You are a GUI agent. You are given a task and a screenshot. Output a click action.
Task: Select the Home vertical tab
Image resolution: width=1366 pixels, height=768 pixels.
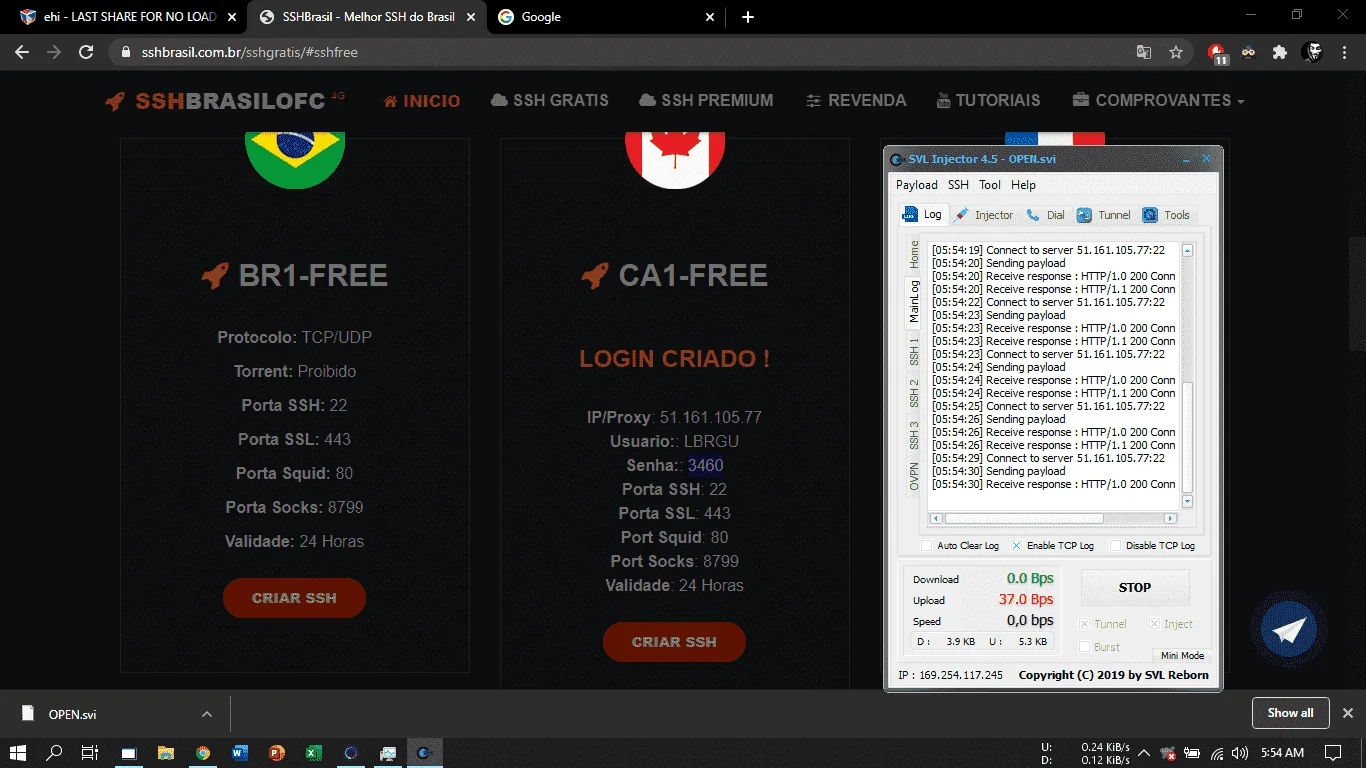coord(914,255)
